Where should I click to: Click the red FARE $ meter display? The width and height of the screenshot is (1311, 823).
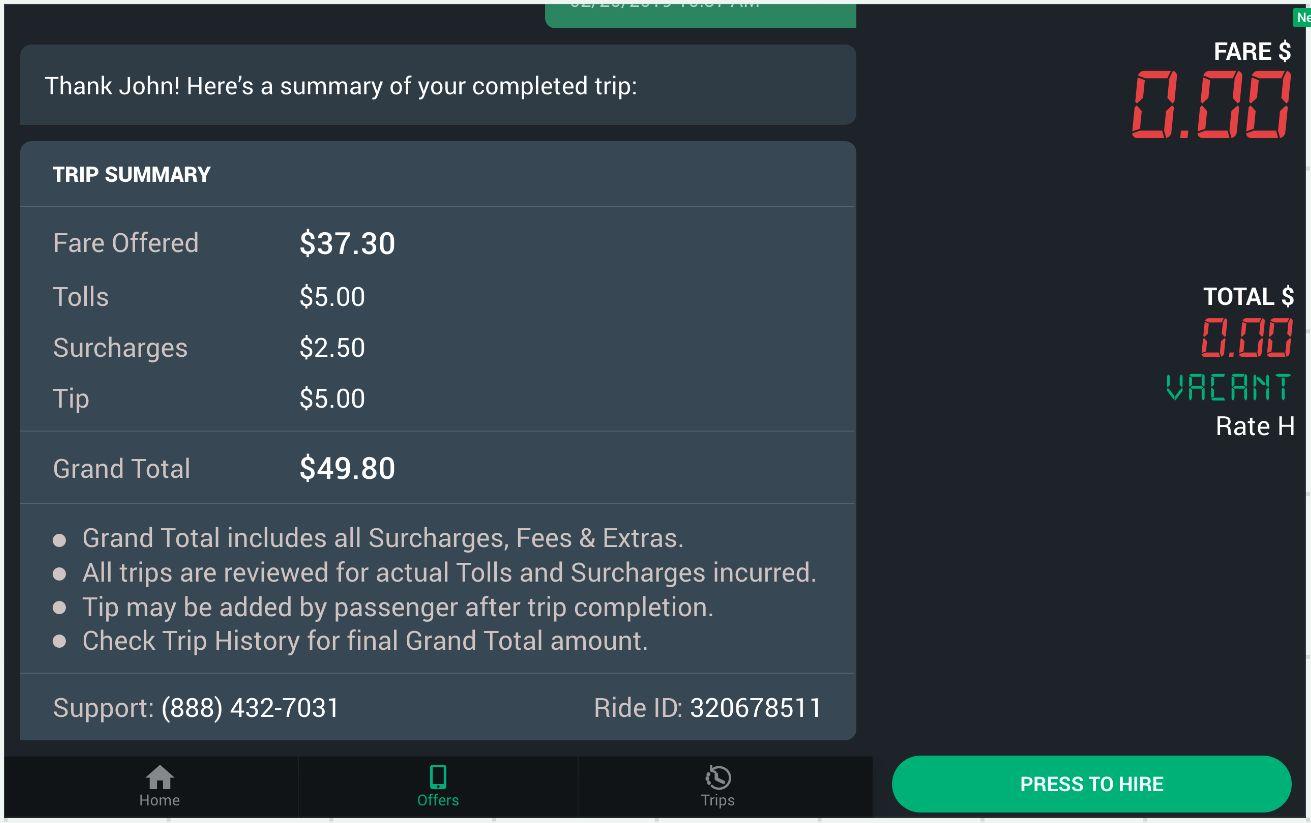[x=1211, y=105]
